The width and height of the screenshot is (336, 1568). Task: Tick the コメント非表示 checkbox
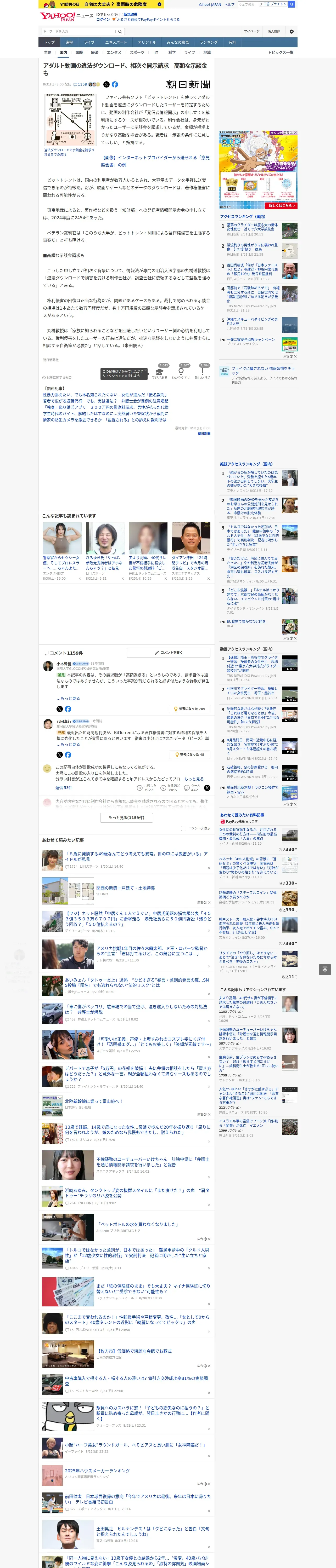click(x=183, y=828)
